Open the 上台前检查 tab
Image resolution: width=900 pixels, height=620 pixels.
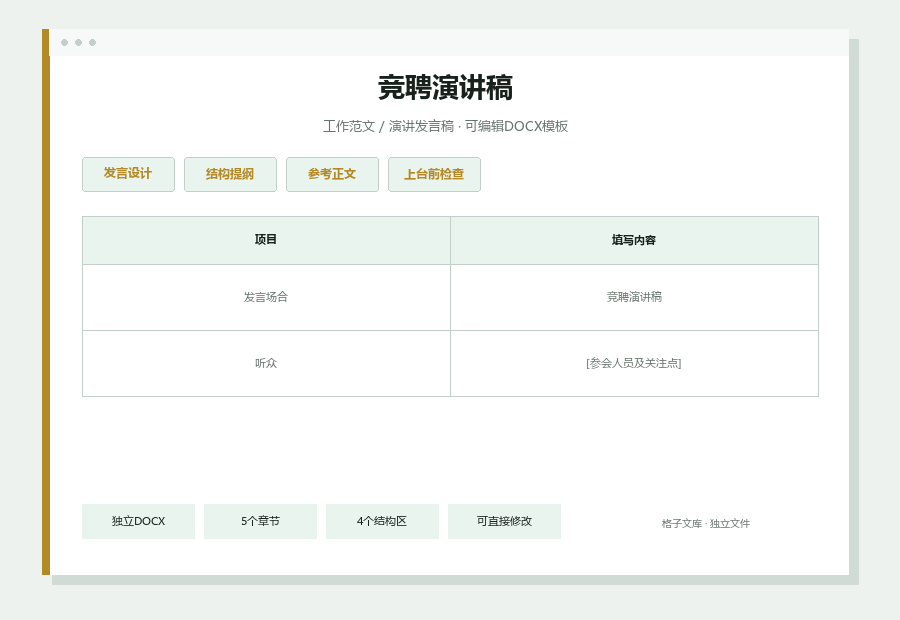pos(435,174)
